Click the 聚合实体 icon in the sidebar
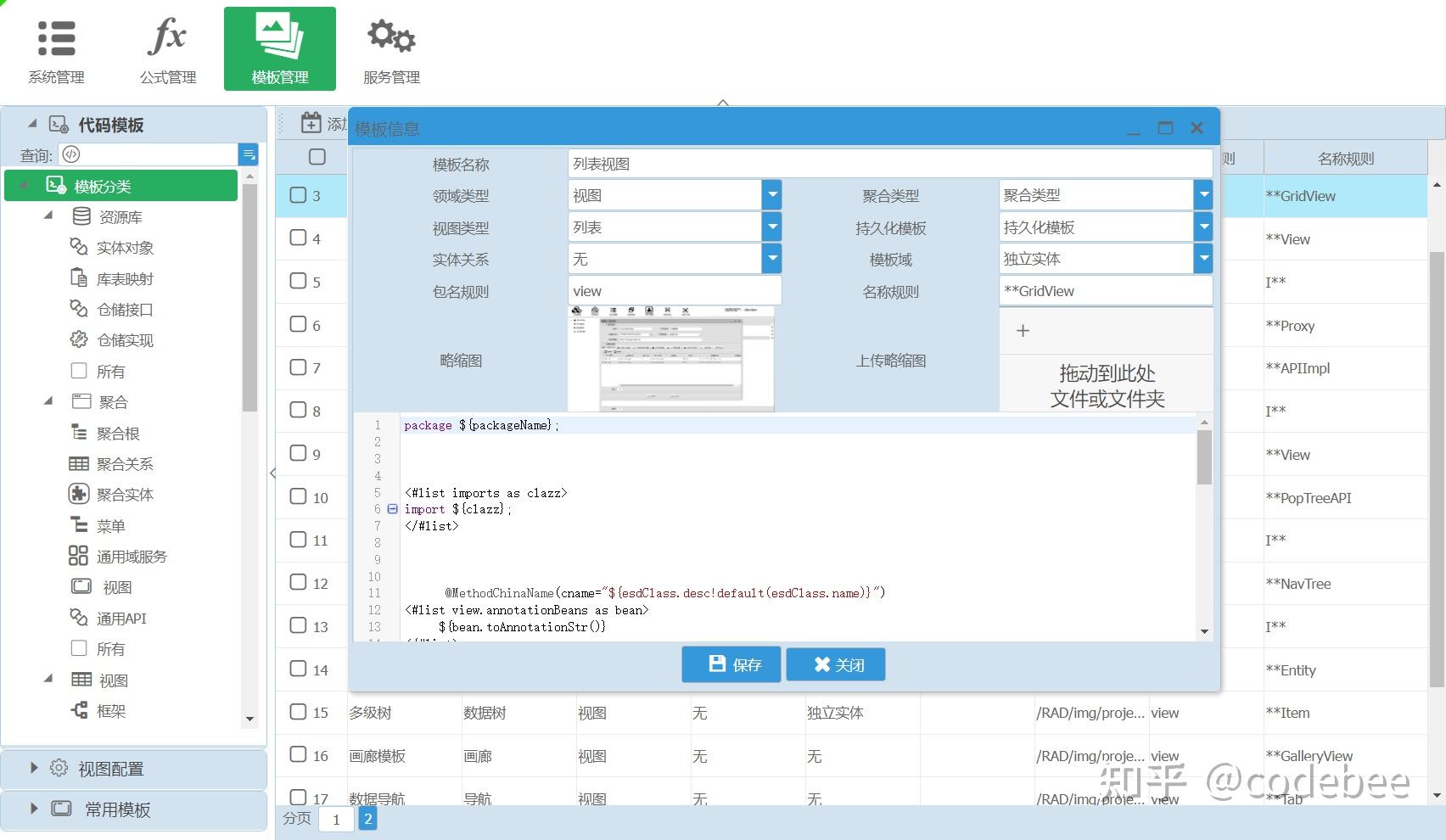Image resolution: width=1446 pixels, height=840 pixels. click(x=79, y=494)
